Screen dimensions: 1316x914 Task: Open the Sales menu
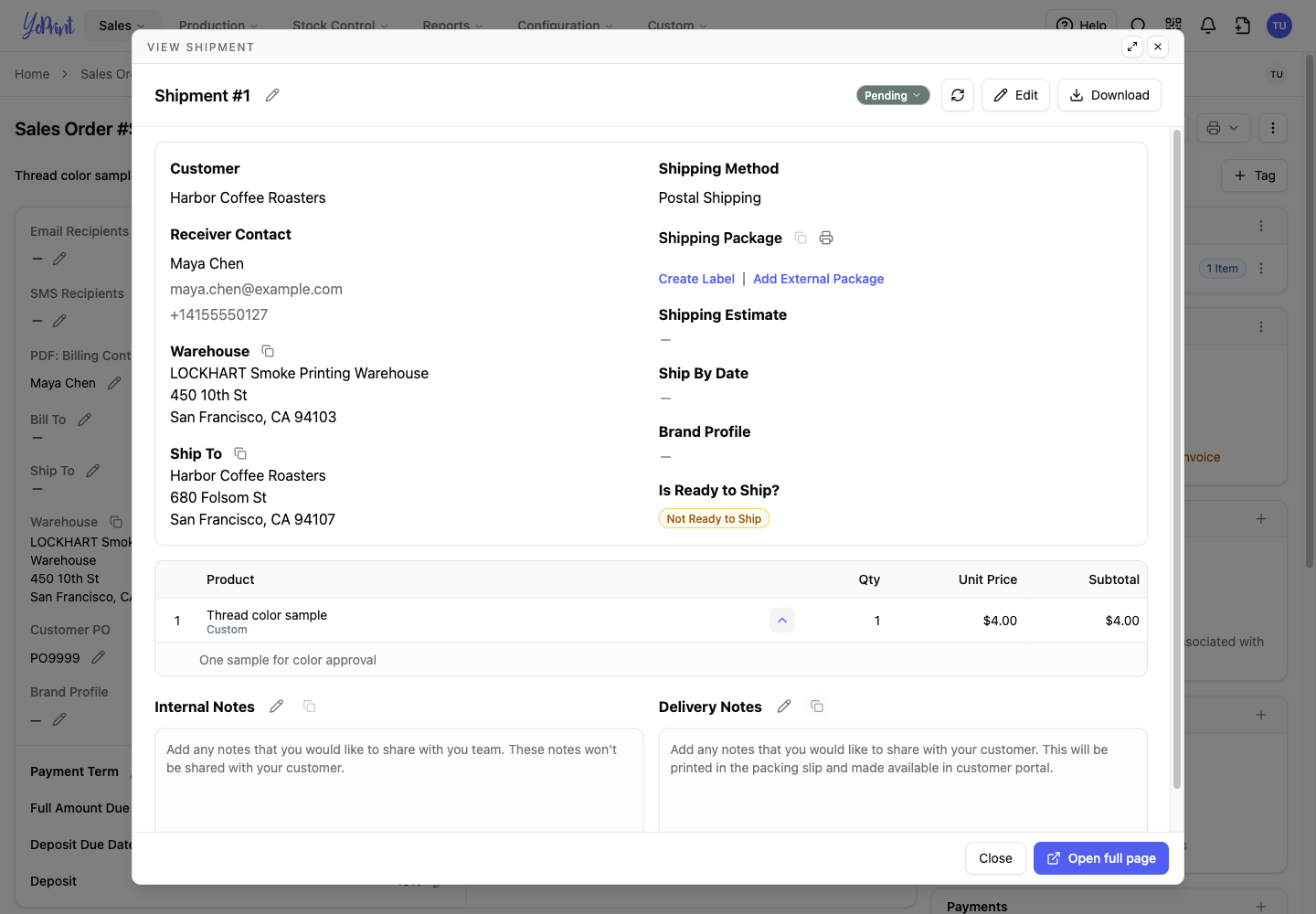click(122, 26)
